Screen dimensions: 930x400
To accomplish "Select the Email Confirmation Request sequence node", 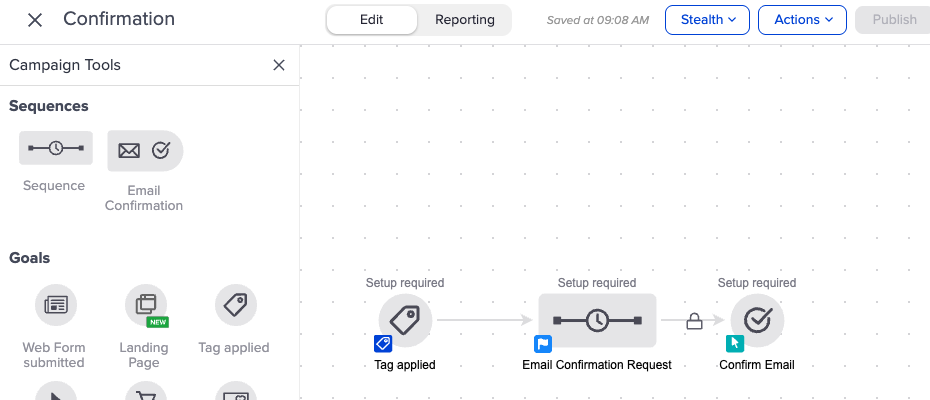I will click(x=596, y=320).
